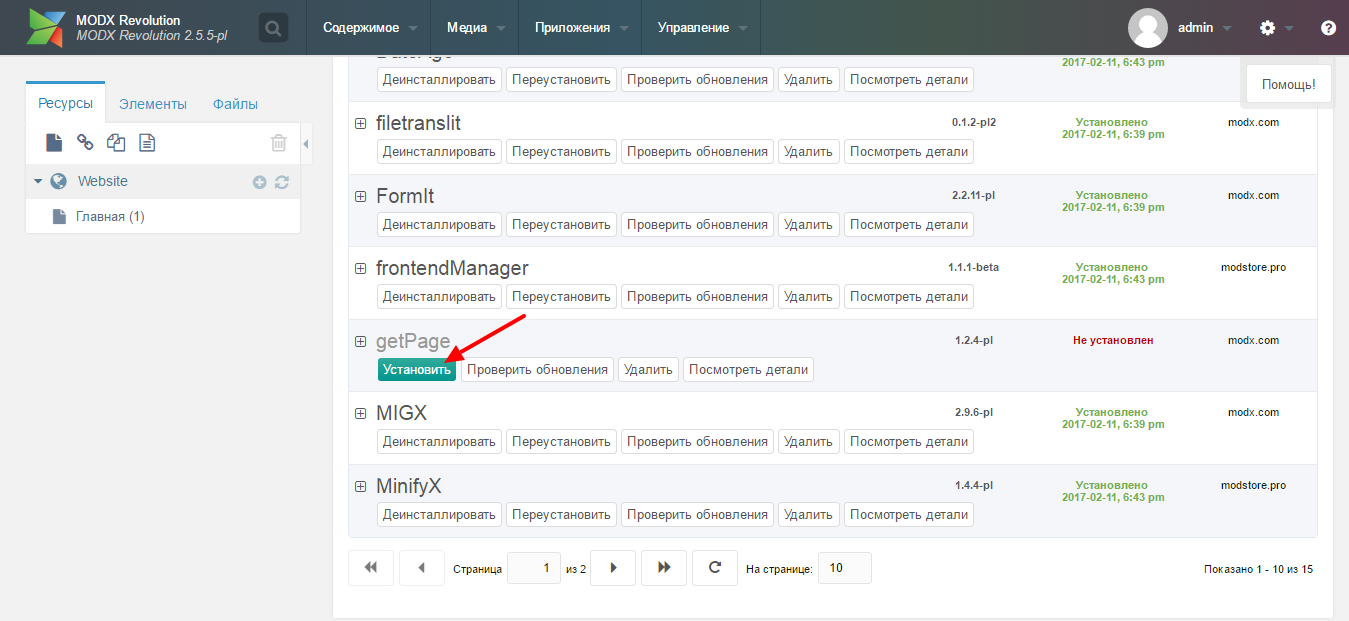Expand the filetranslit package row
Screen dimensions: 1349x621
(360, 123)
